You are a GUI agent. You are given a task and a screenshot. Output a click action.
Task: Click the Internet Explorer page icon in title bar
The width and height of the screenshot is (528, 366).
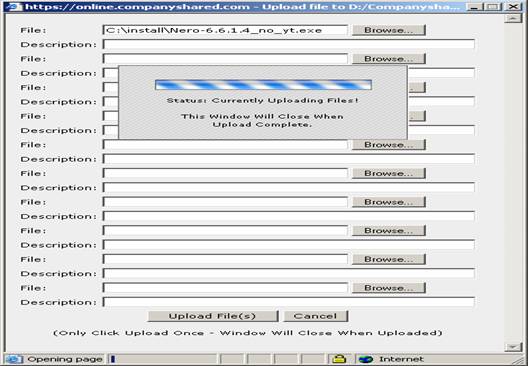pyautogui.click(x=13, y=6)
